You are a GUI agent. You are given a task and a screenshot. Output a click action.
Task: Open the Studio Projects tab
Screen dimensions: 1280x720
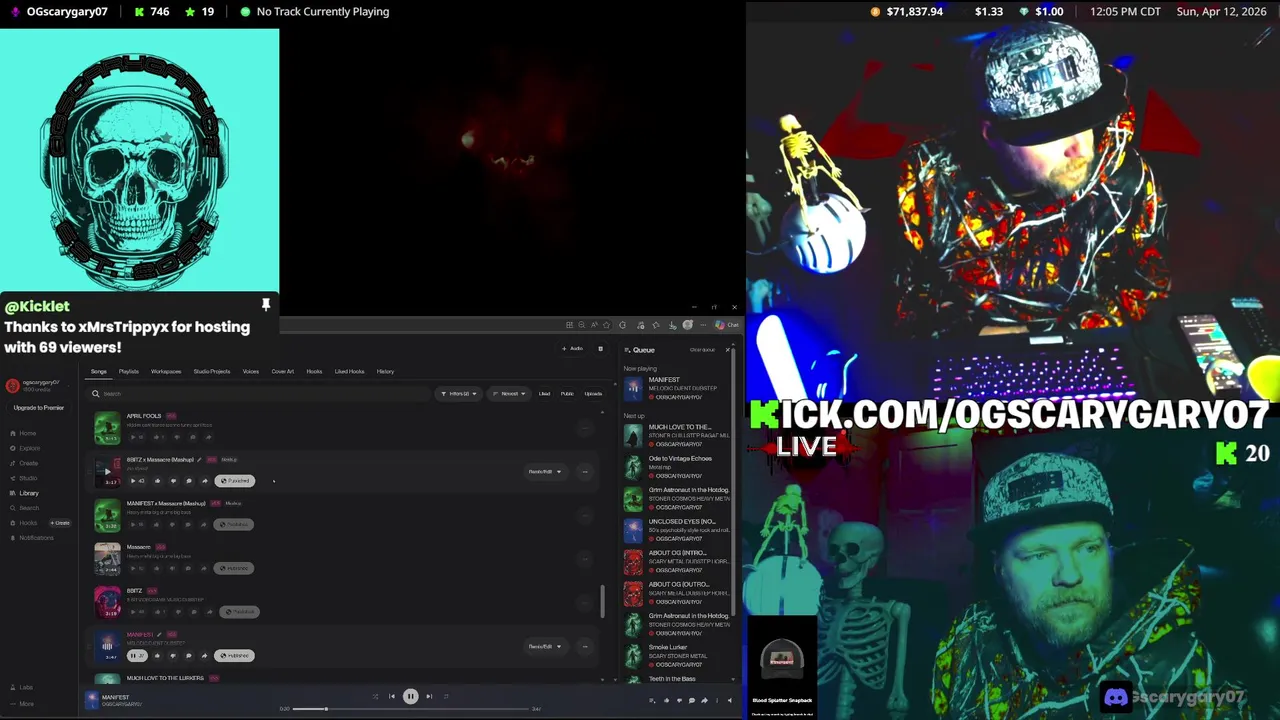[212, 371]
